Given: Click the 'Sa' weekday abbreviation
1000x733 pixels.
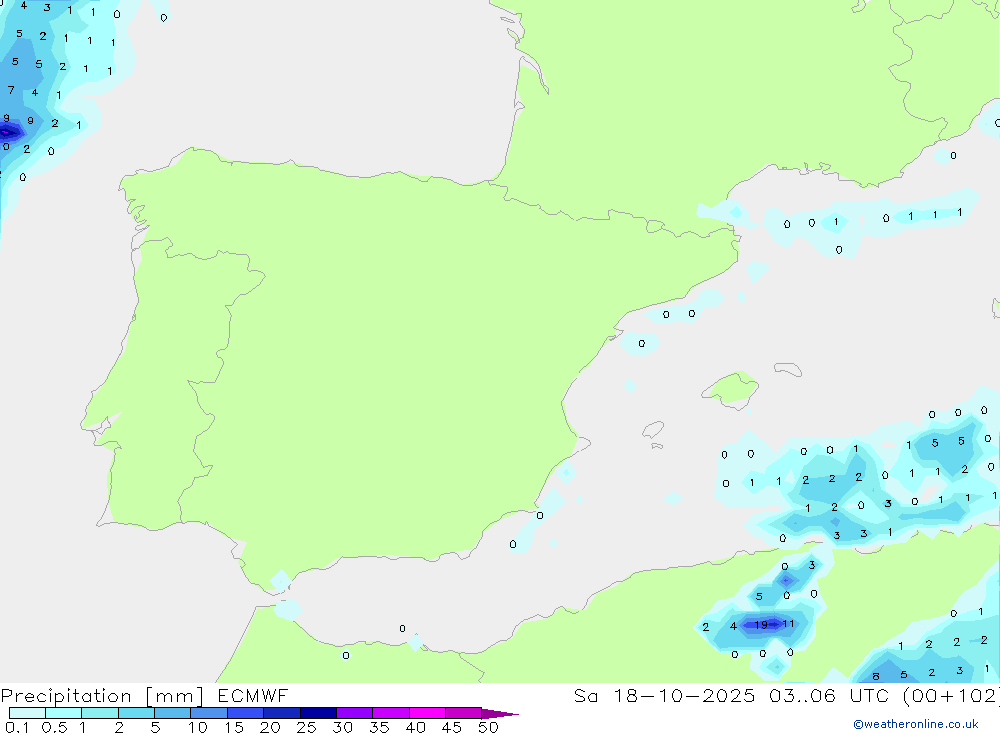Looking at the screenshot, I should pyautogui.click(x=585, y=695).
